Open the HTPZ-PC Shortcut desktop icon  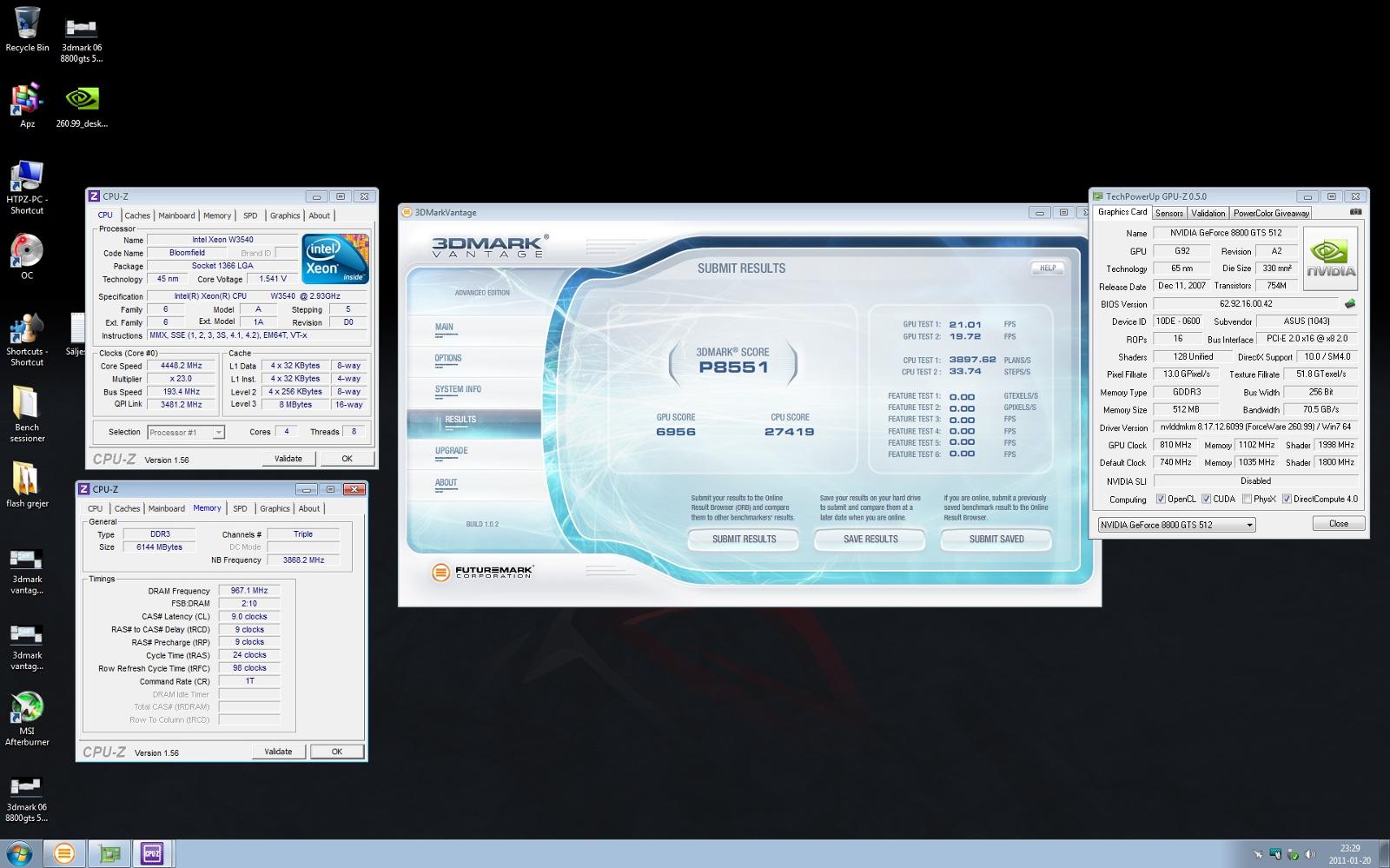point(27,187)
